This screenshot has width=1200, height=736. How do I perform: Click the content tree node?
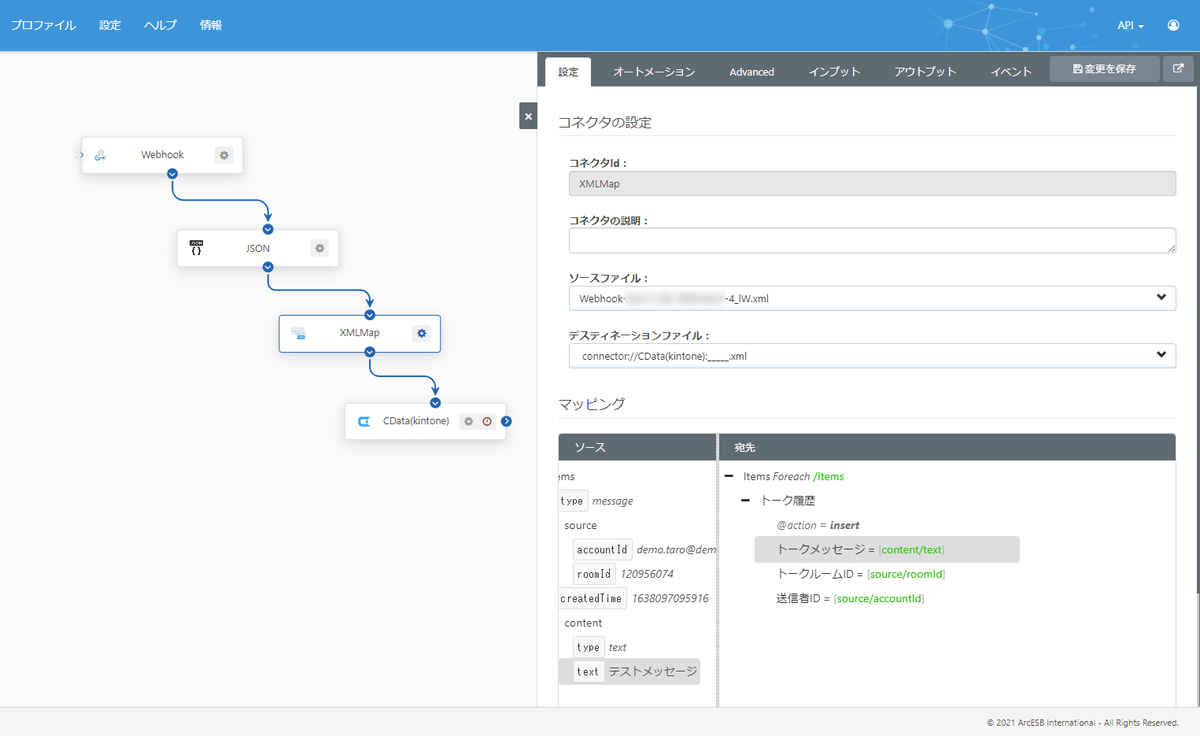pyautogui.click(x=583, y=623)
